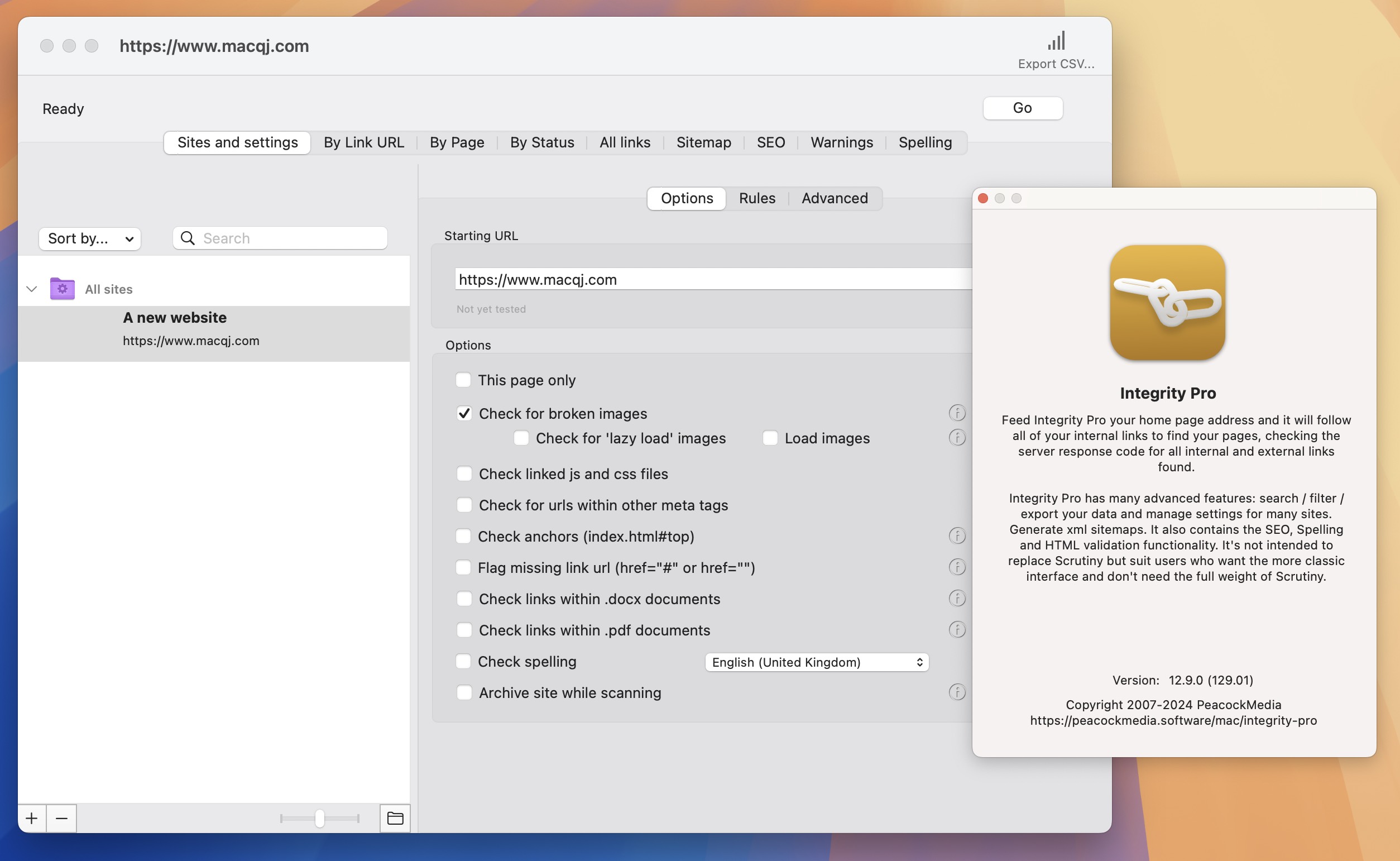Toggle the Check spelling checkbox
Image resolution: width=1400 pixels, height=861 pixels.
pos(463,662)
